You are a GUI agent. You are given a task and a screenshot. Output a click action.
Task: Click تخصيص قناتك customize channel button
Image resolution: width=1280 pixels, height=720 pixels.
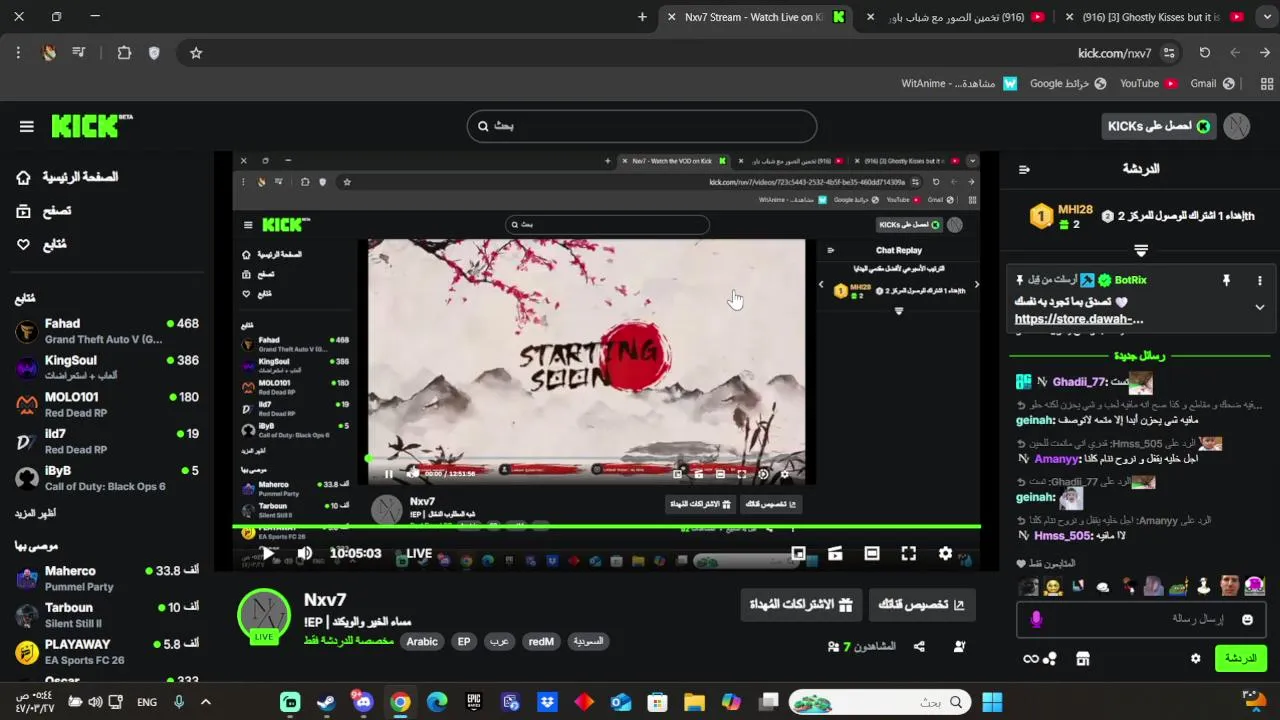click(x=921, y=605)
